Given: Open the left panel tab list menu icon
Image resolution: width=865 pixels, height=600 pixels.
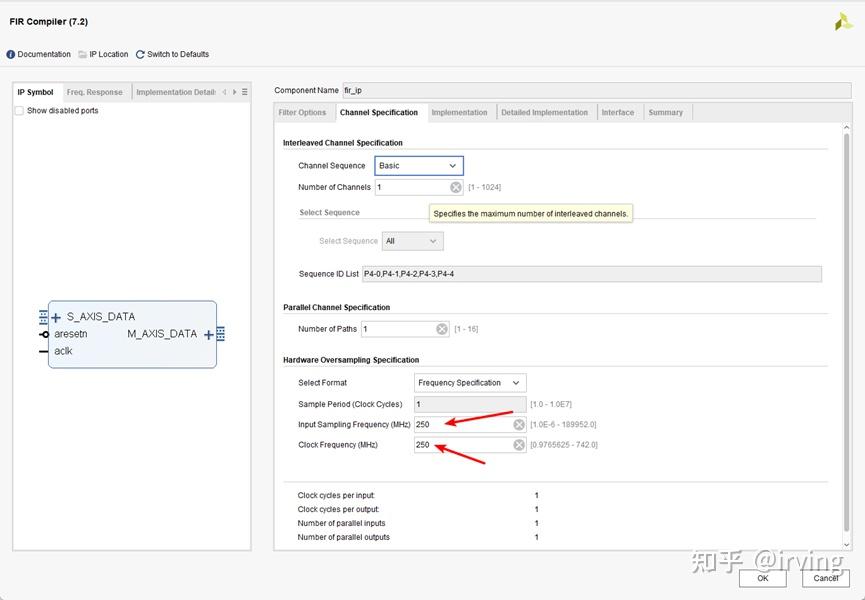Looking at the screenshot, I should (244, 92).
